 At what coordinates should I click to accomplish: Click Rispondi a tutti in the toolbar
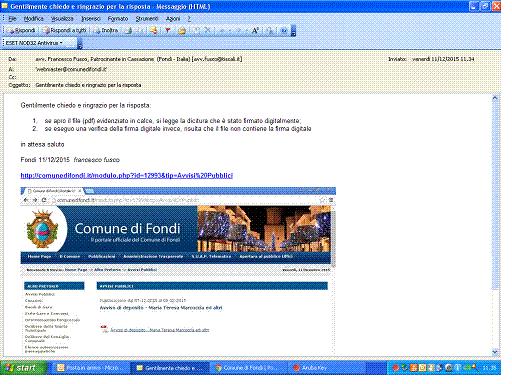(x=65, y=30)
